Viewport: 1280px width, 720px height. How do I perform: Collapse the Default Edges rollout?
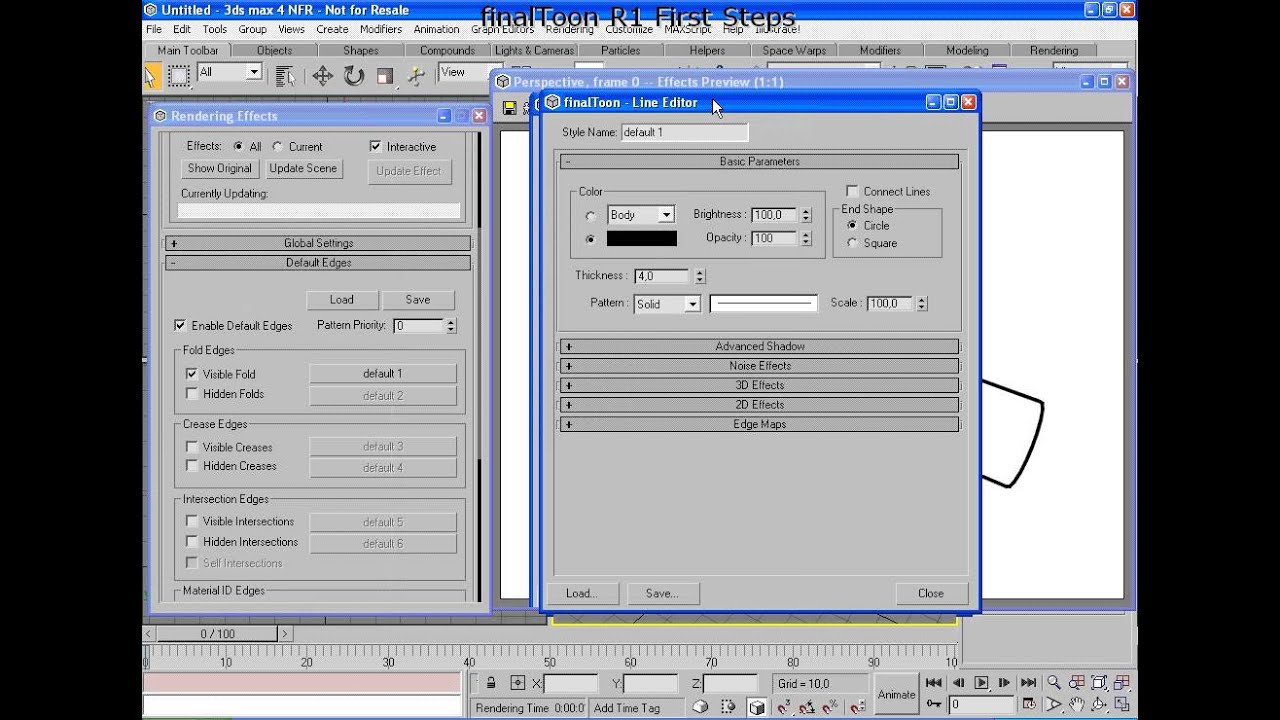(318, 263)
